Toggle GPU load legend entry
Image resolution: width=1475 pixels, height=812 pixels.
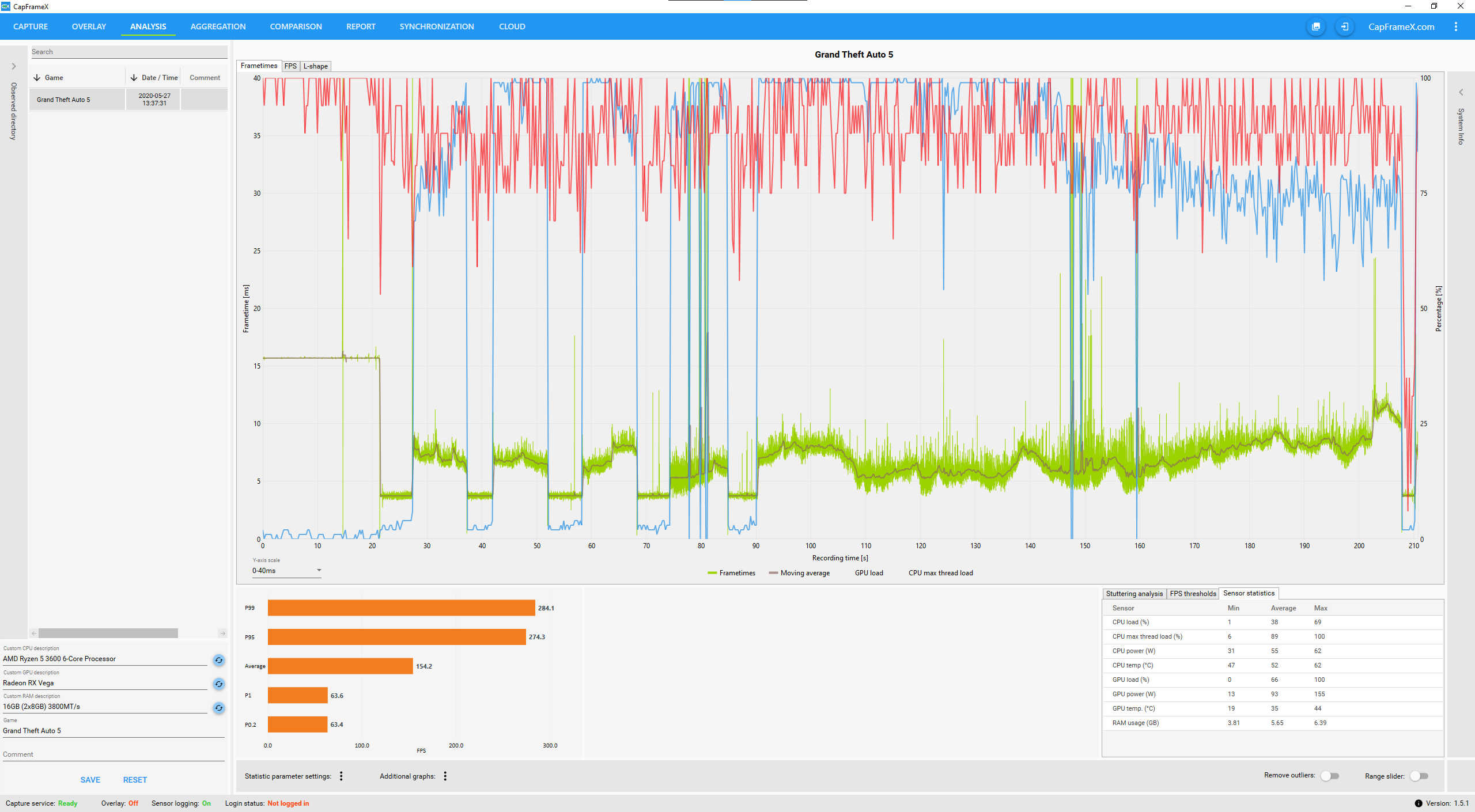pyautogui.click(x=868, y=573)
